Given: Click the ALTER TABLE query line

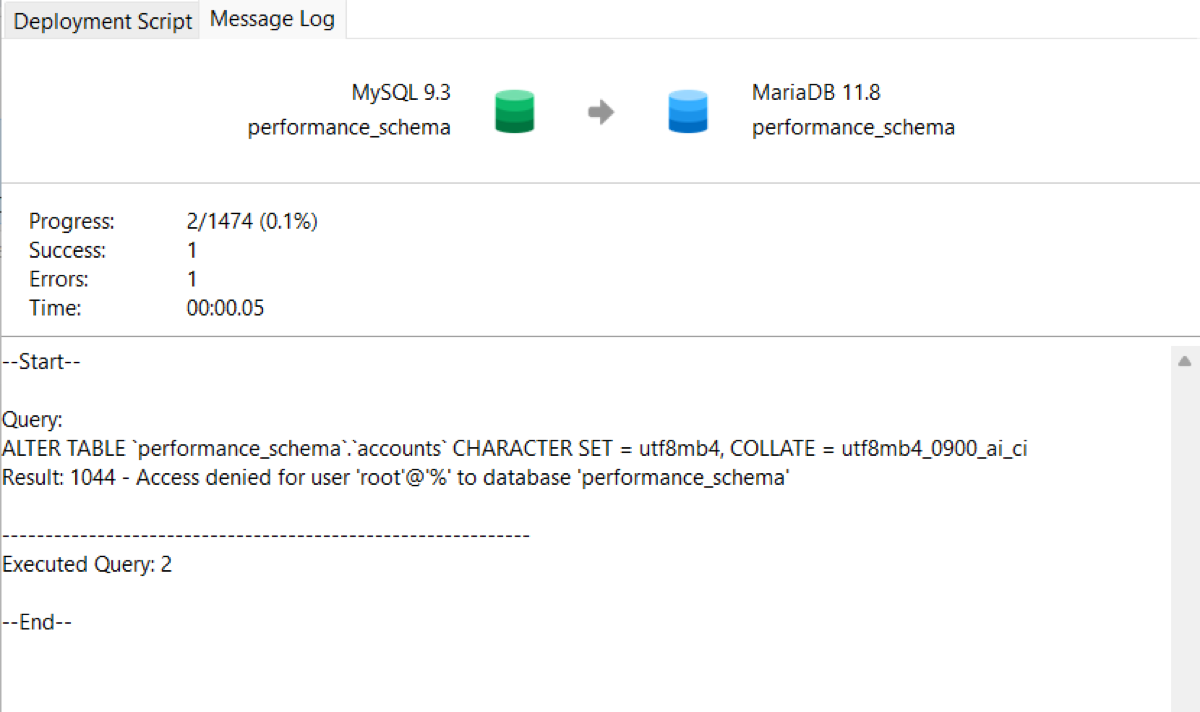Looking at the screenshot, I should [515, 449].
